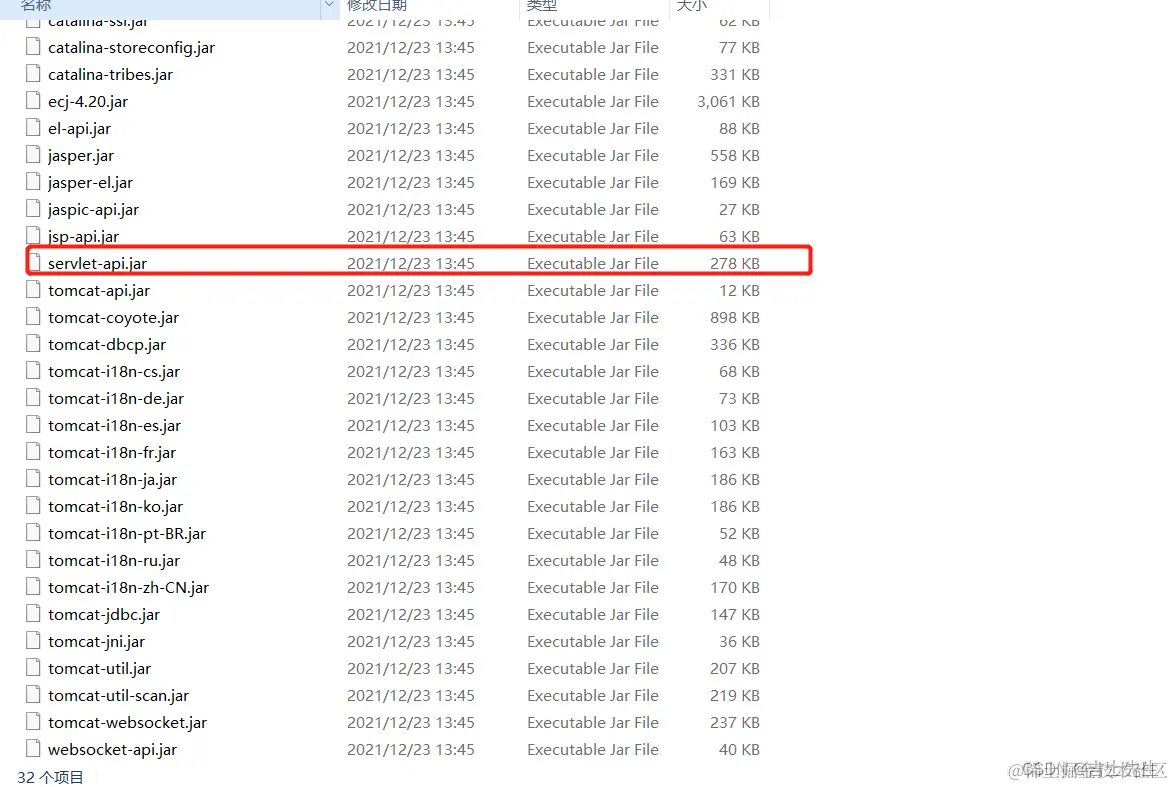Screen dimensions: 1174x787
Task: Click the 898 KB size of tomcat-coyote.jar
Action: click(x=734, y=317)
